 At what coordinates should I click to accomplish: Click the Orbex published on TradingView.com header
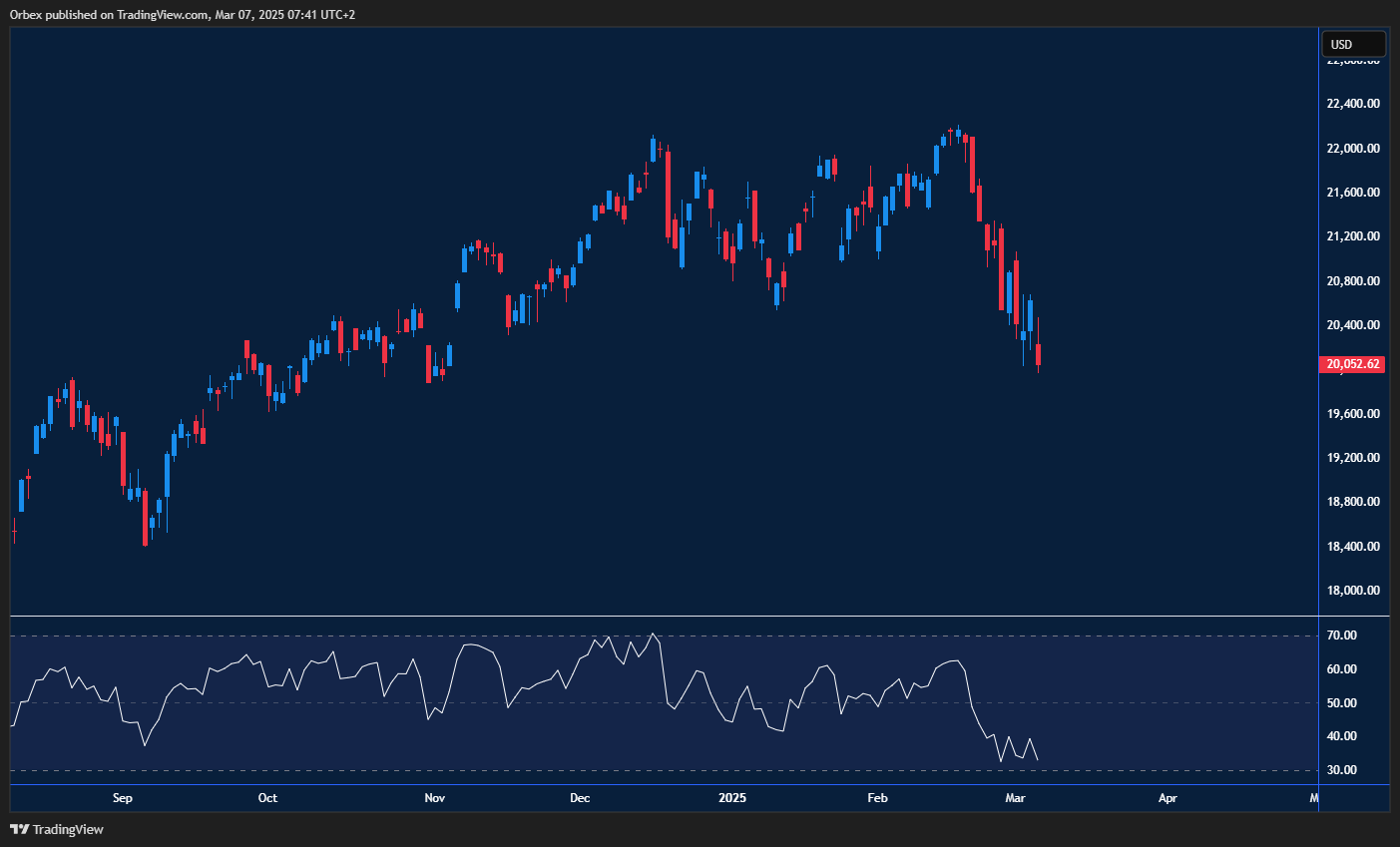tap(183, 14)
